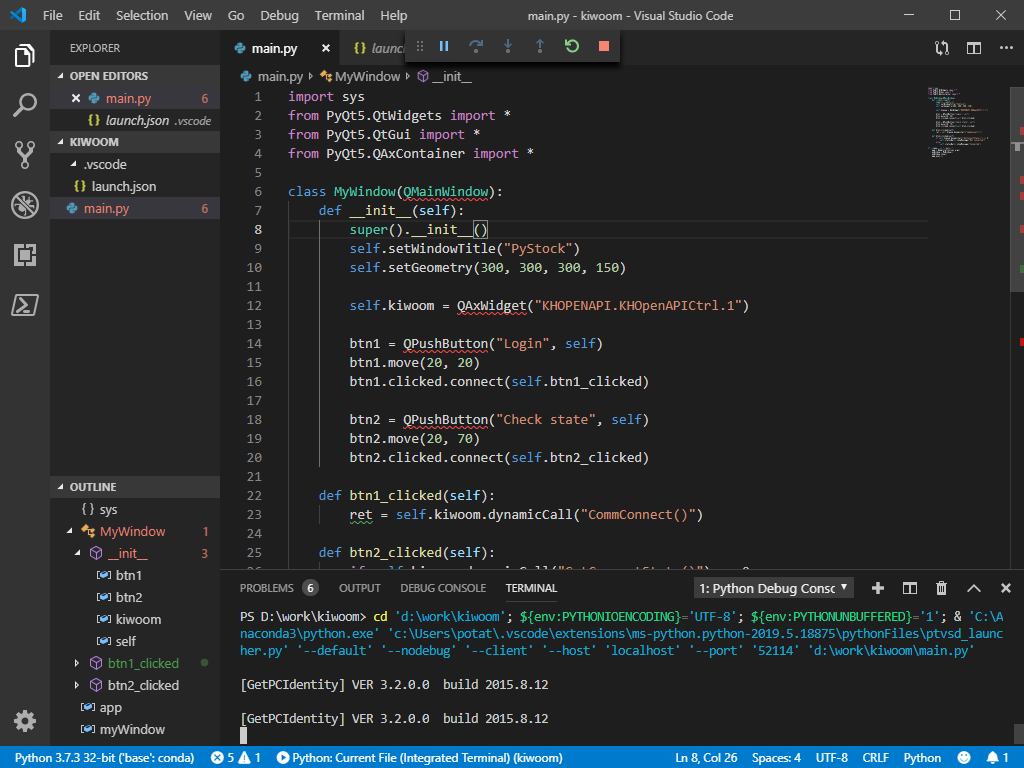The image size is (1024, 768).
Task: Open the Terminal menu
Action: coord(339,16)
